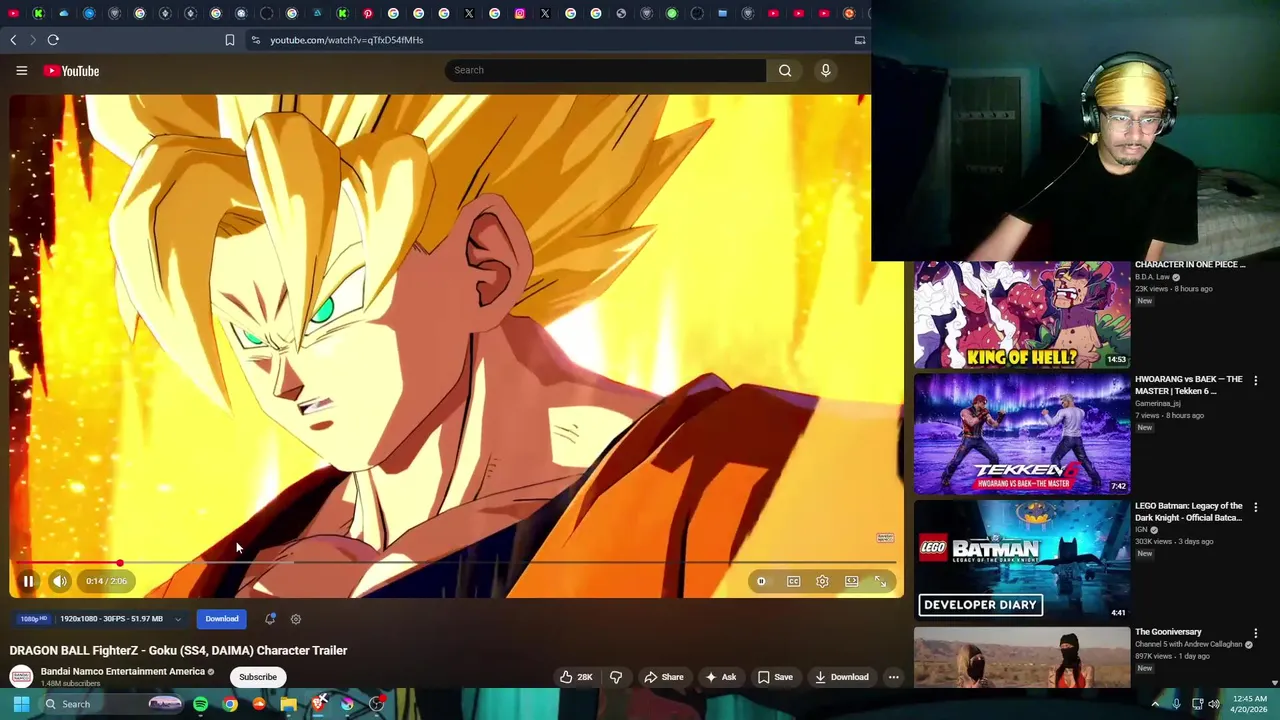Open Spotify from the taskbar
Image resolution: width=1280 pixels, height=720 pixels.
click(200, 704)
